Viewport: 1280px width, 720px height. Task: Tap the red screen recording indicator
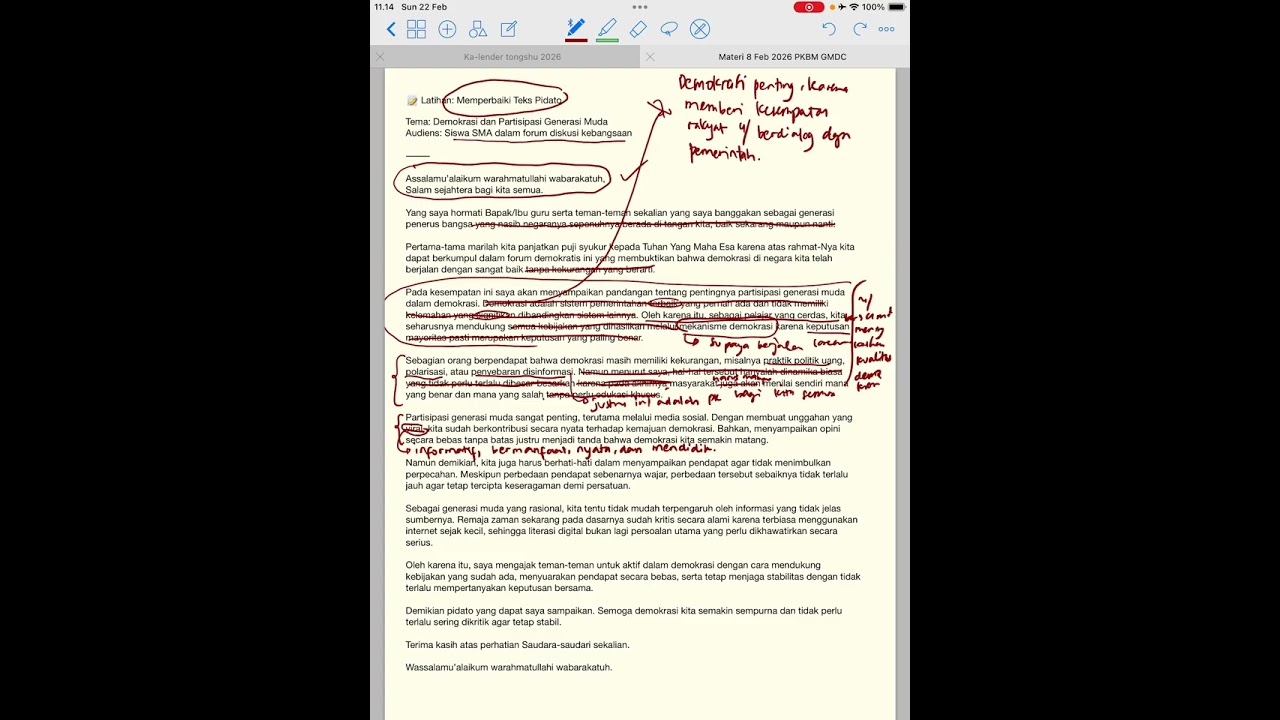tap(809, 7)
